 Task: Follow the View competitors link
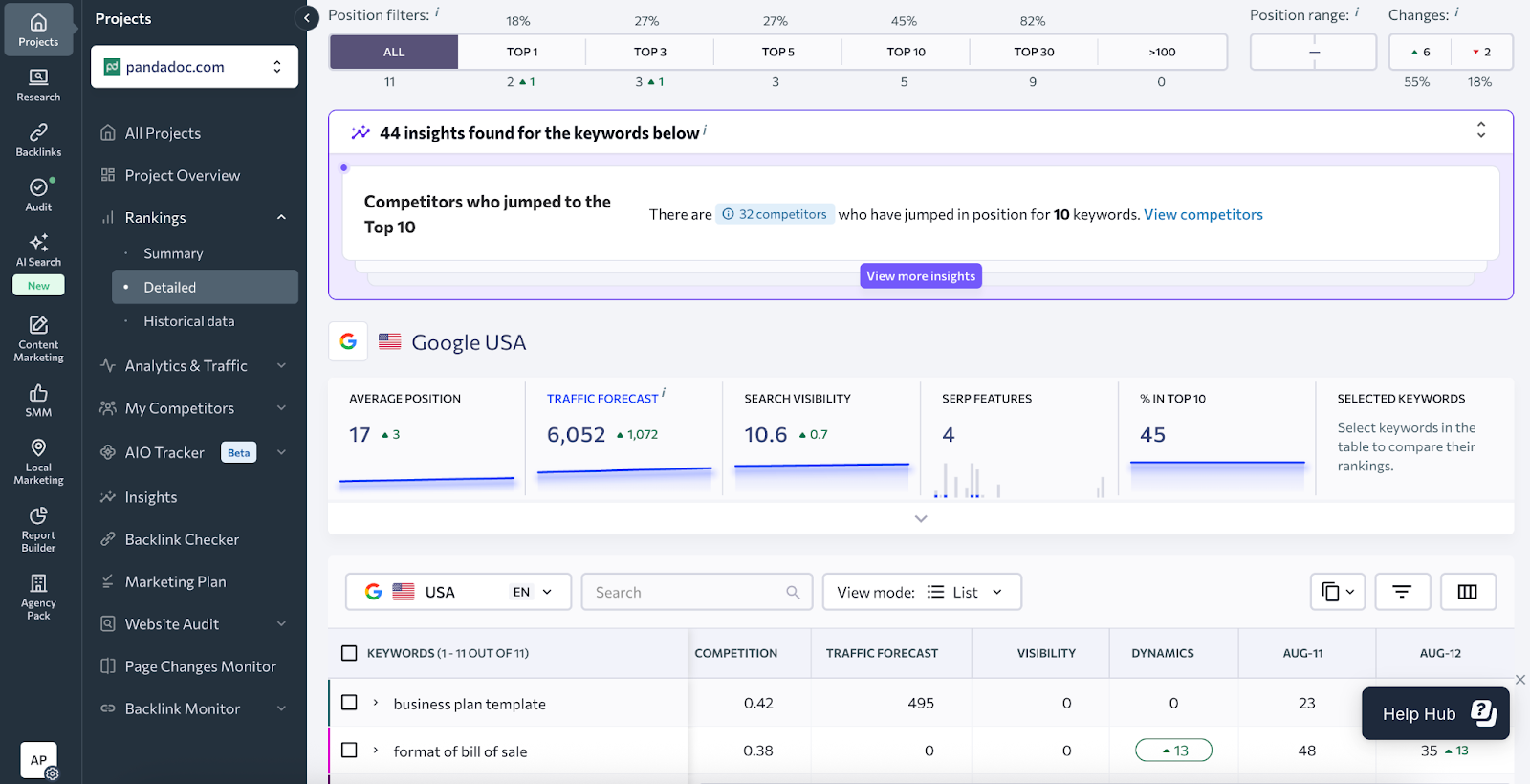(1203, 214)
